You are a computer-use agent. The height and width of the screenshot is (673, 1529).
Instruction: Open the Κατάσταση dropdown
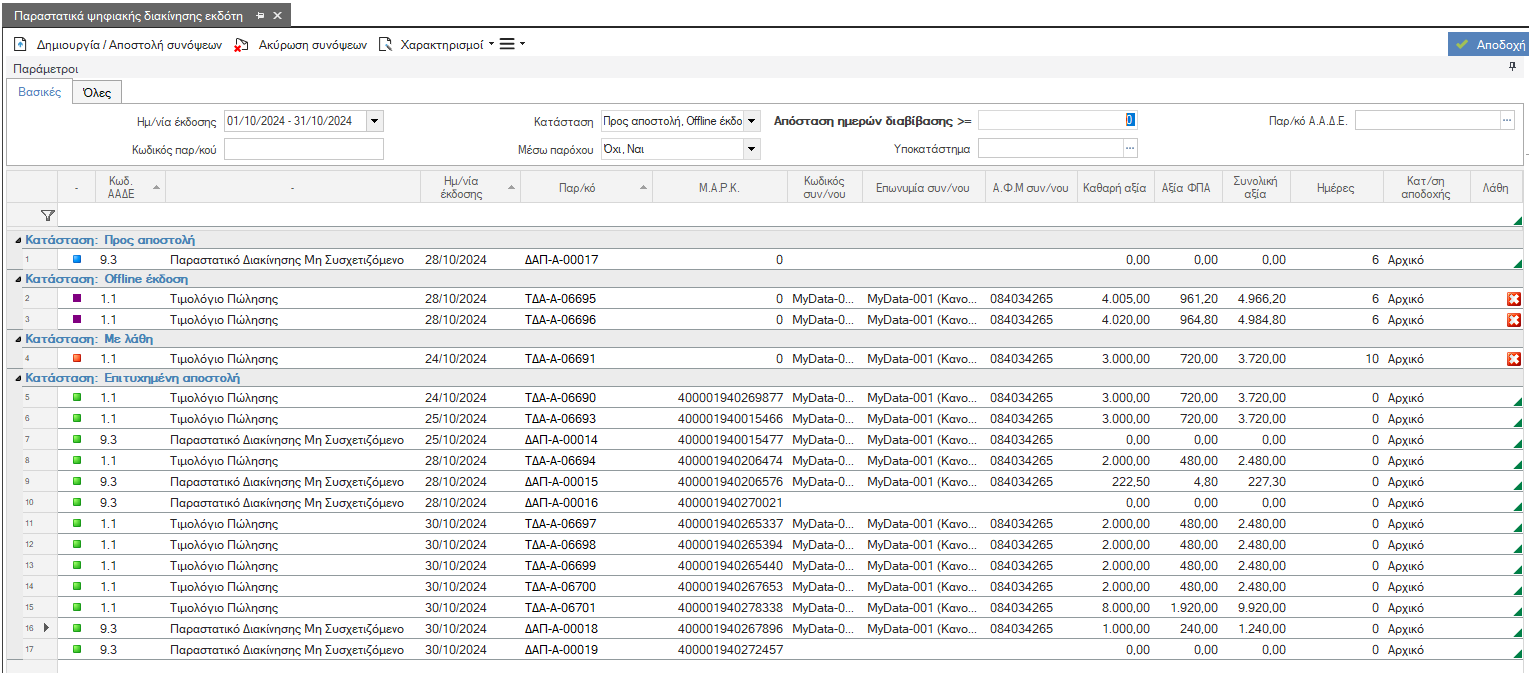click(x=752, y=121)
